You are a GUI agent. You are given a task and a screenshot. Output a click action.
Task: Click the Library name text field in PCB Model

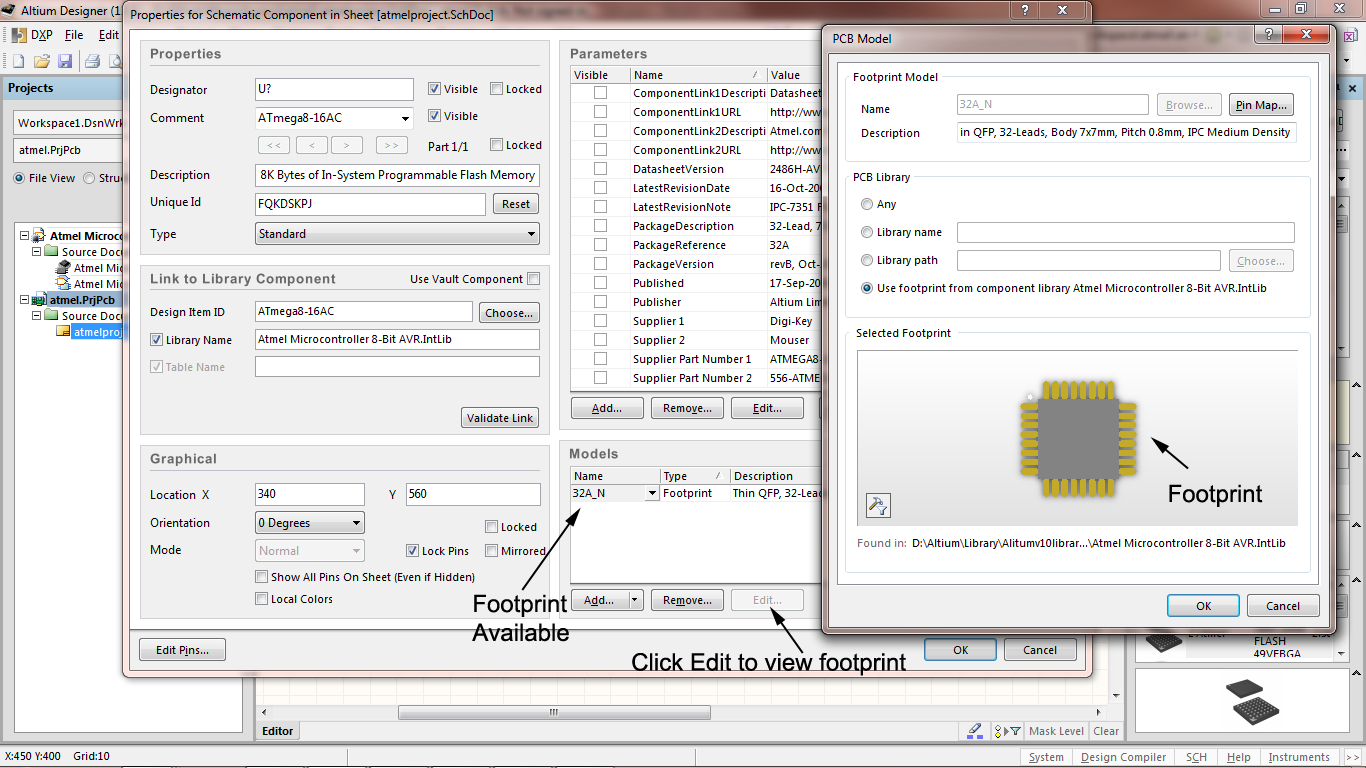(x=1126, y=232)
